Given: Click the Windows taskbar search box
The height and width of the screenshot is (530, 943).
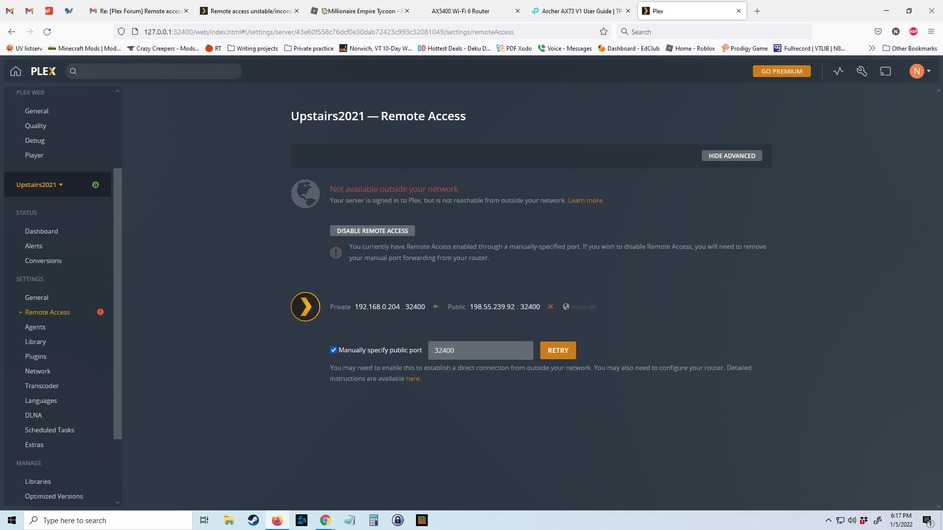Looking at the screenshot, I should (x=108, y=520).
